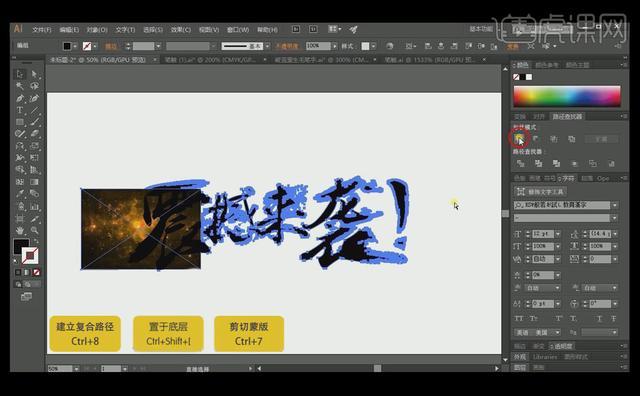
Task: Click the opacity 100% input field
Action: point(318,46)
